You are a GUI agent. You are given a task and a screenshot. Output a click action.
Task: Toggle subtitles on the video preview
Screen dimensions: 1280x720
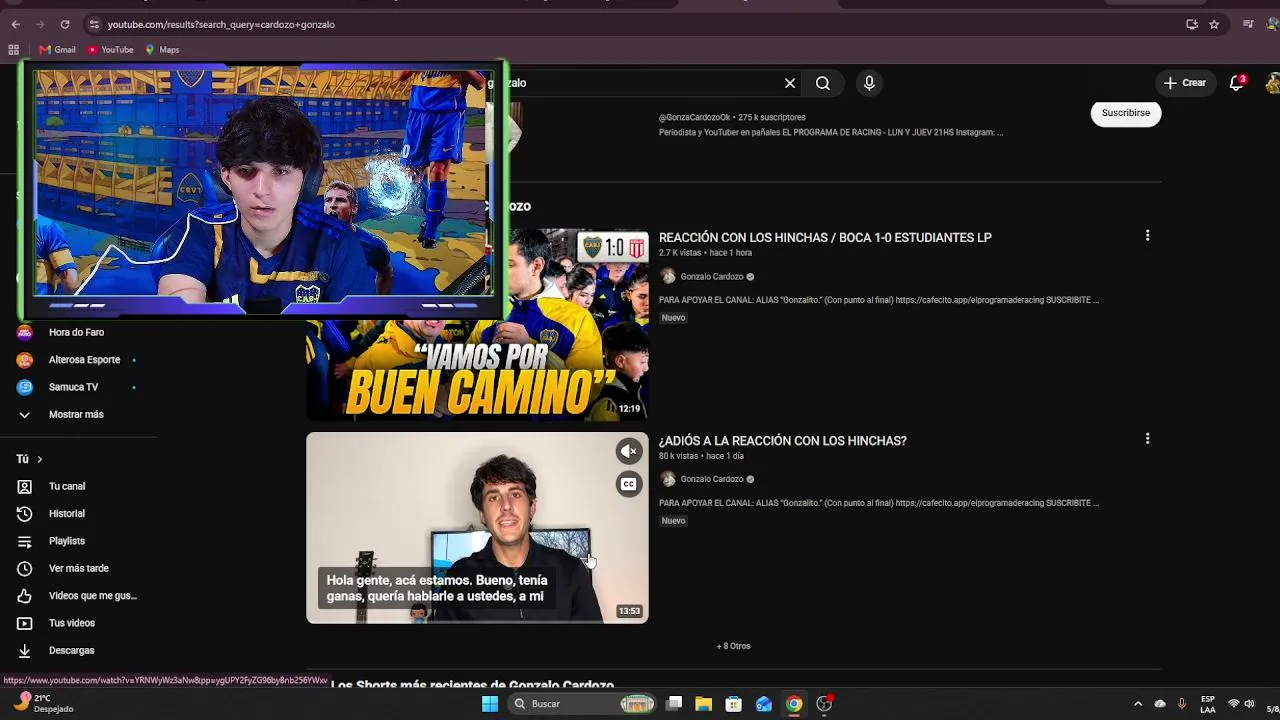click(629, 485)
